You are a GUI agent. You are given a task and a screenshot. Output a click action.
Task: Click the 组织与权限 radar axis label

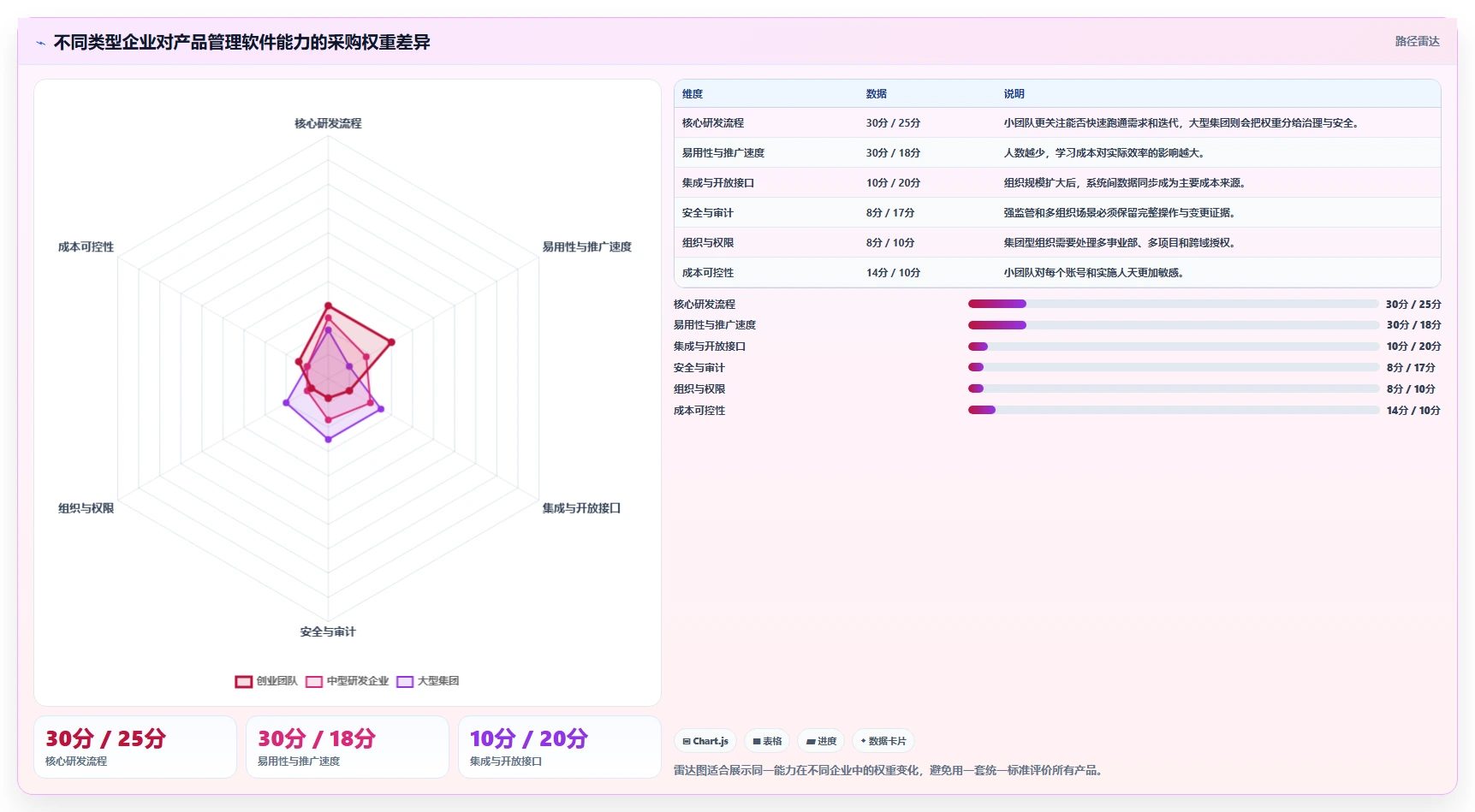(86, 507)
